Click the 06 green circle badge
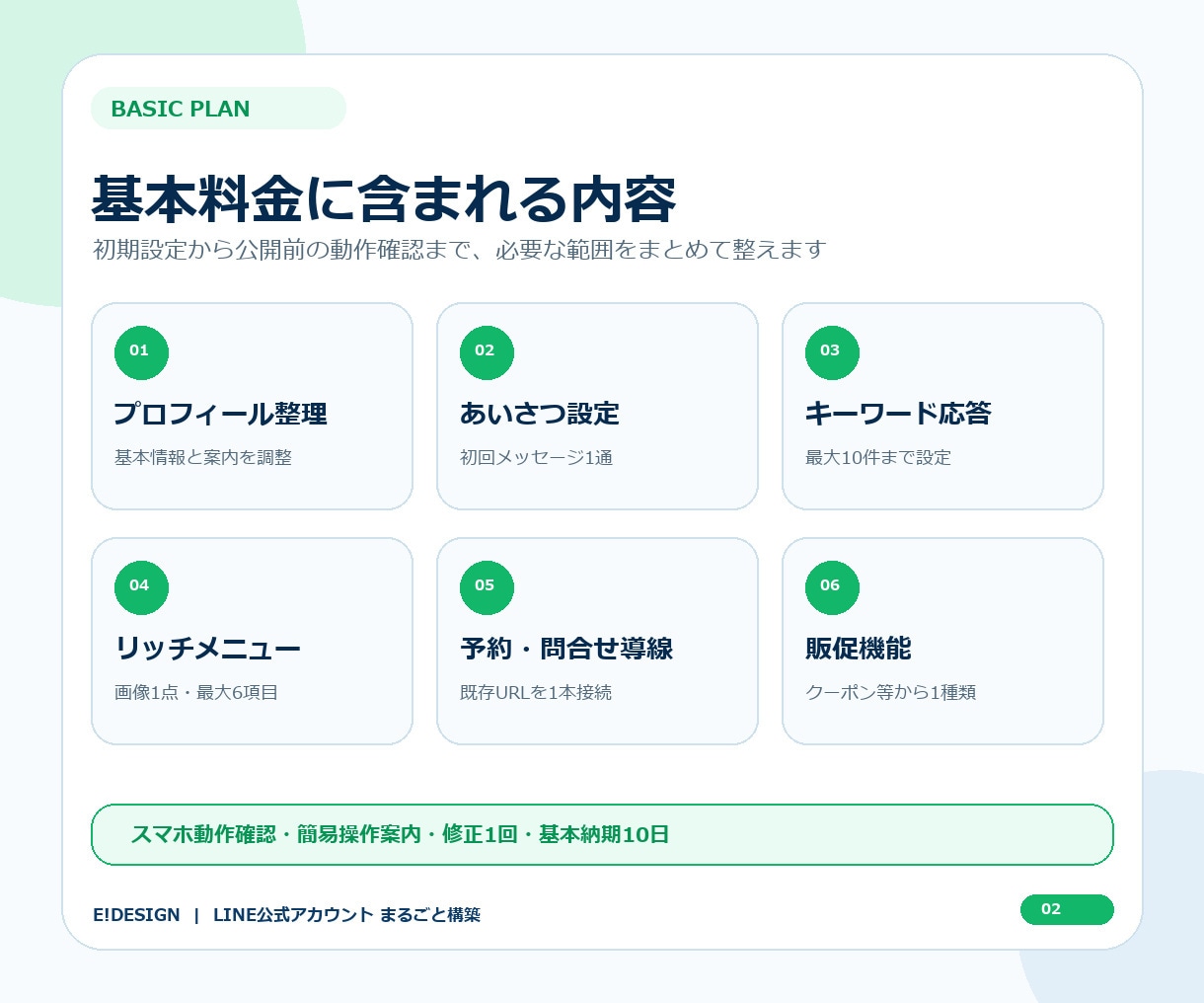Viewport: 1204px width, 1003px height. click(832, 587)
